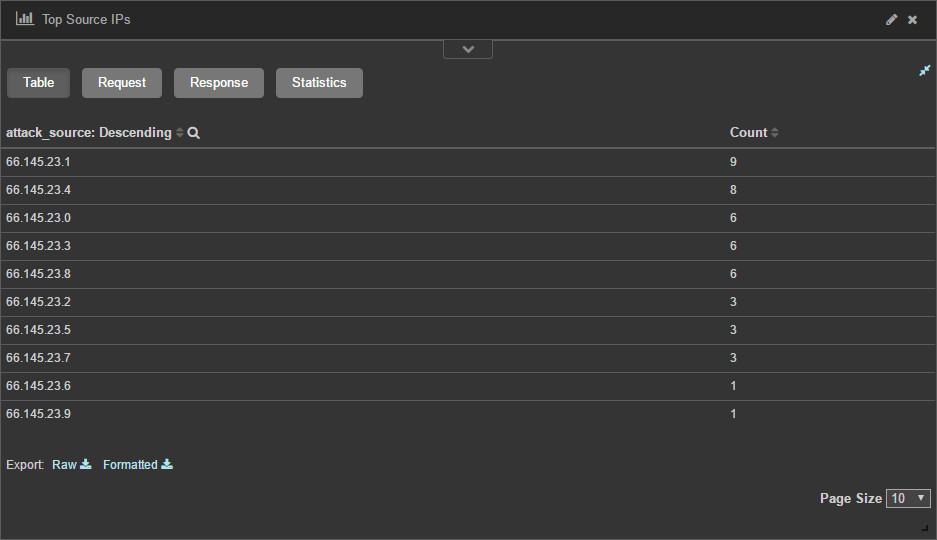Show the Statistics tab
Image resolution: width=937 pixels, height=540 pixels.
(x=319, y=83)
